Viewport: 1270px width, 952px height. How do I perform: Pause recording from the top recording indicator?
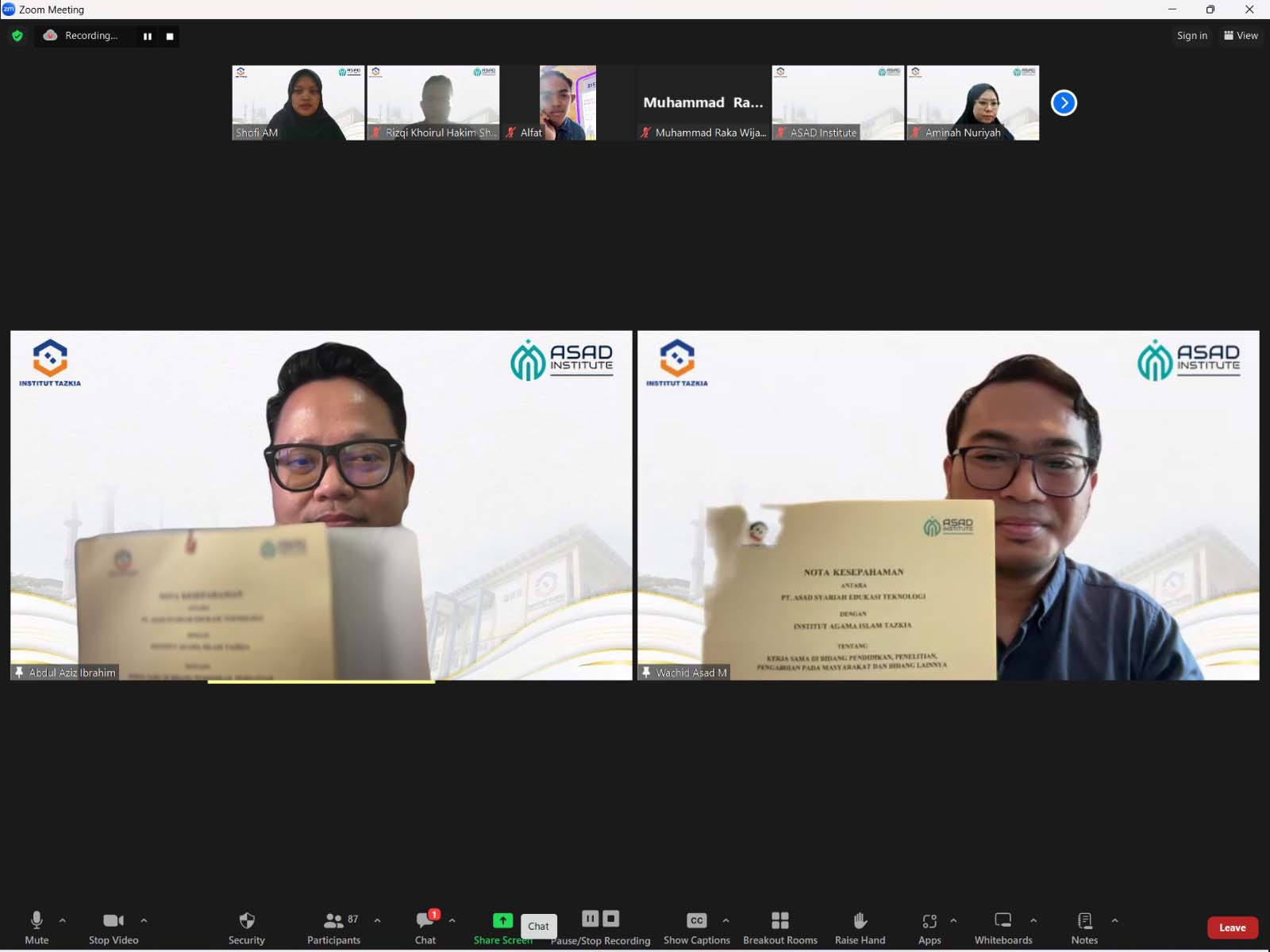pyautogui.click(x=147, y=36)
